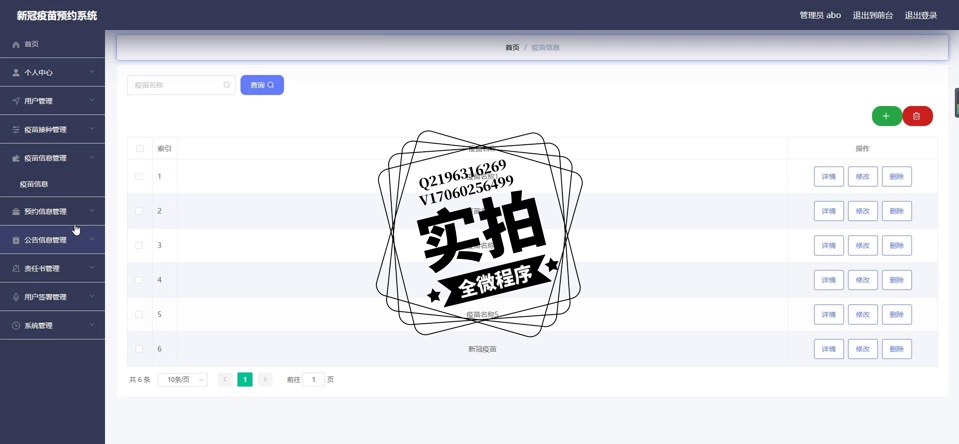Click the bell-off icon beside 责任书管理
The height and width of the screenshot is (444, 959).
(16, 268)
